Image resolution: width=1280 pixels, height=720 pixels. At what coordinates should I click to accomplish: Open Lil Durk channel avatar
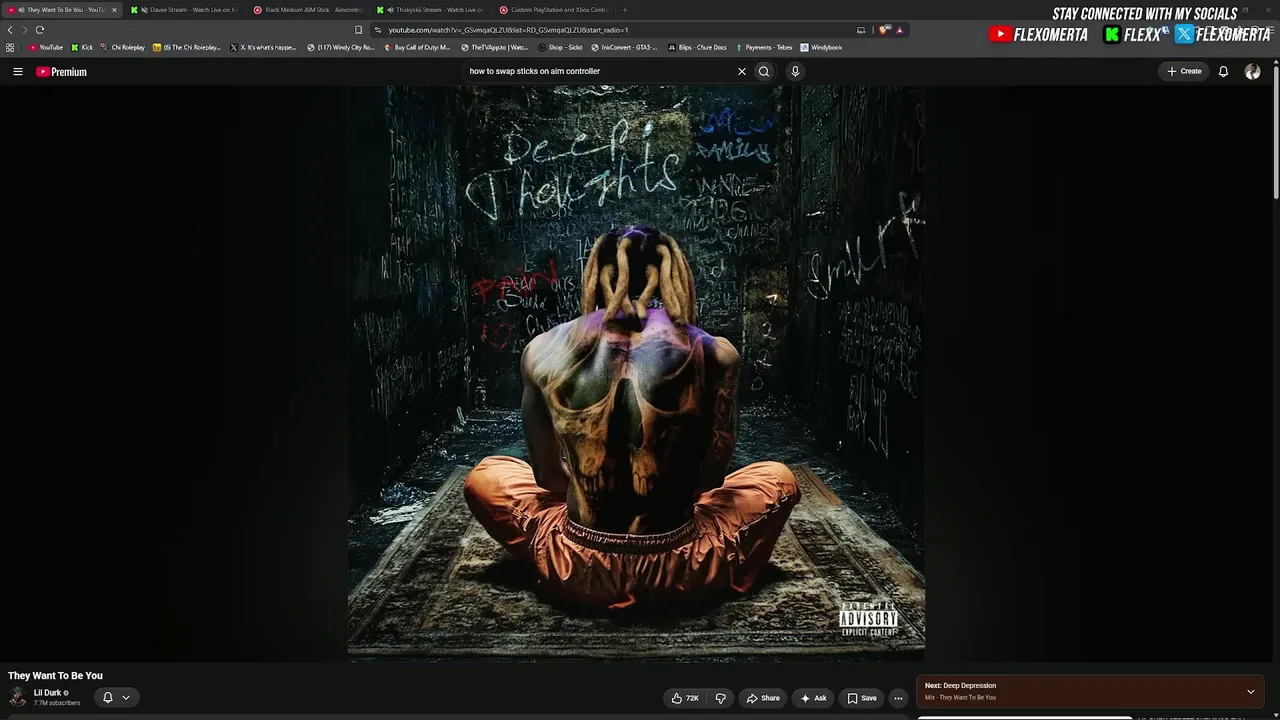point(17,697)
